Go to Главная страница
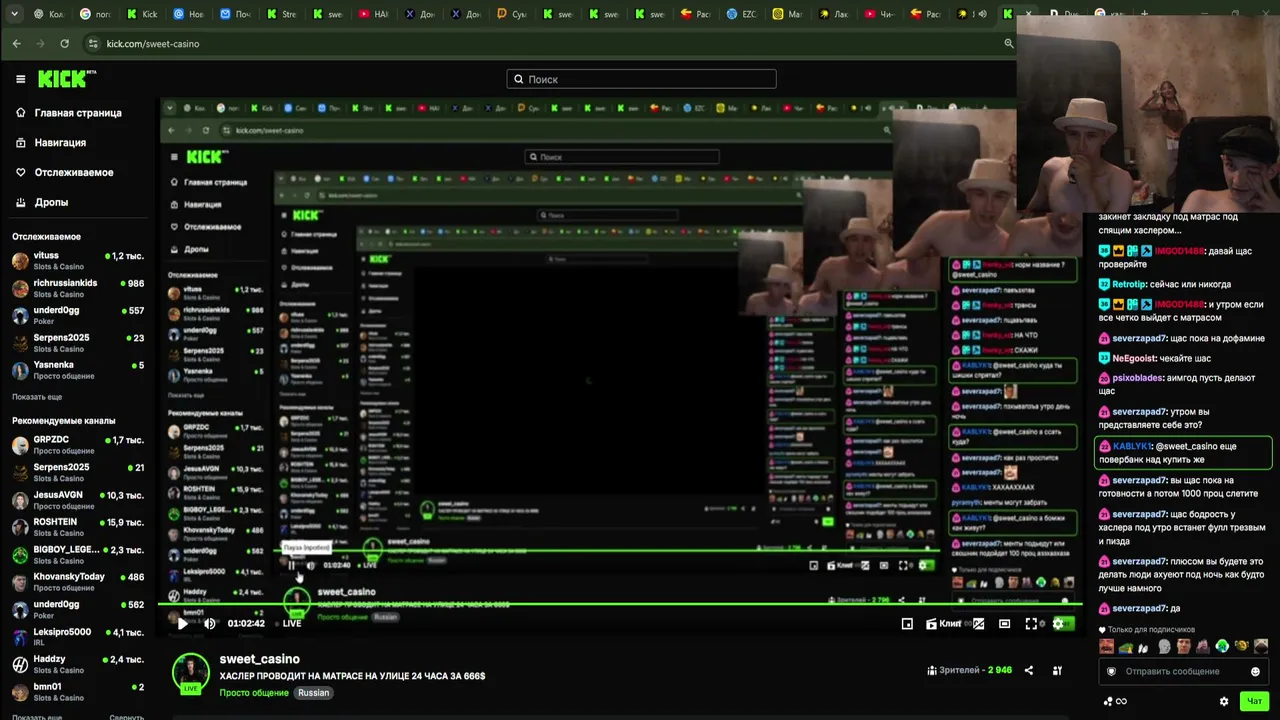The image size is (1280, 720). (x=70, y=113)
